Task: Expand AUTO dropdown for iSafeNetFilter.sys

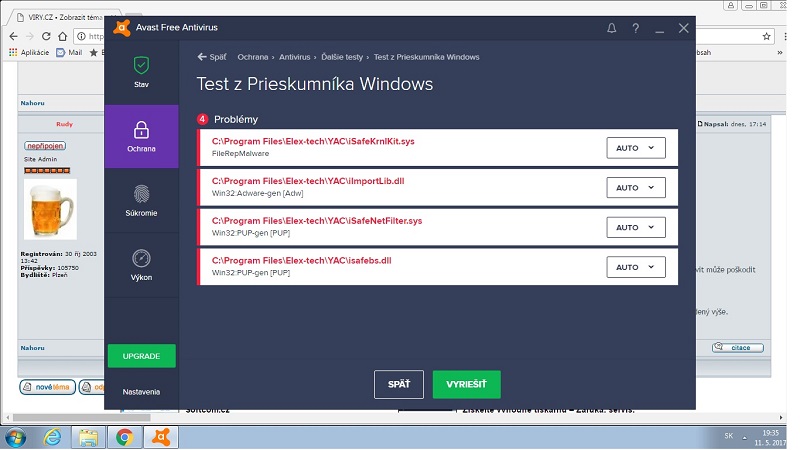Action: pos(635,227)
